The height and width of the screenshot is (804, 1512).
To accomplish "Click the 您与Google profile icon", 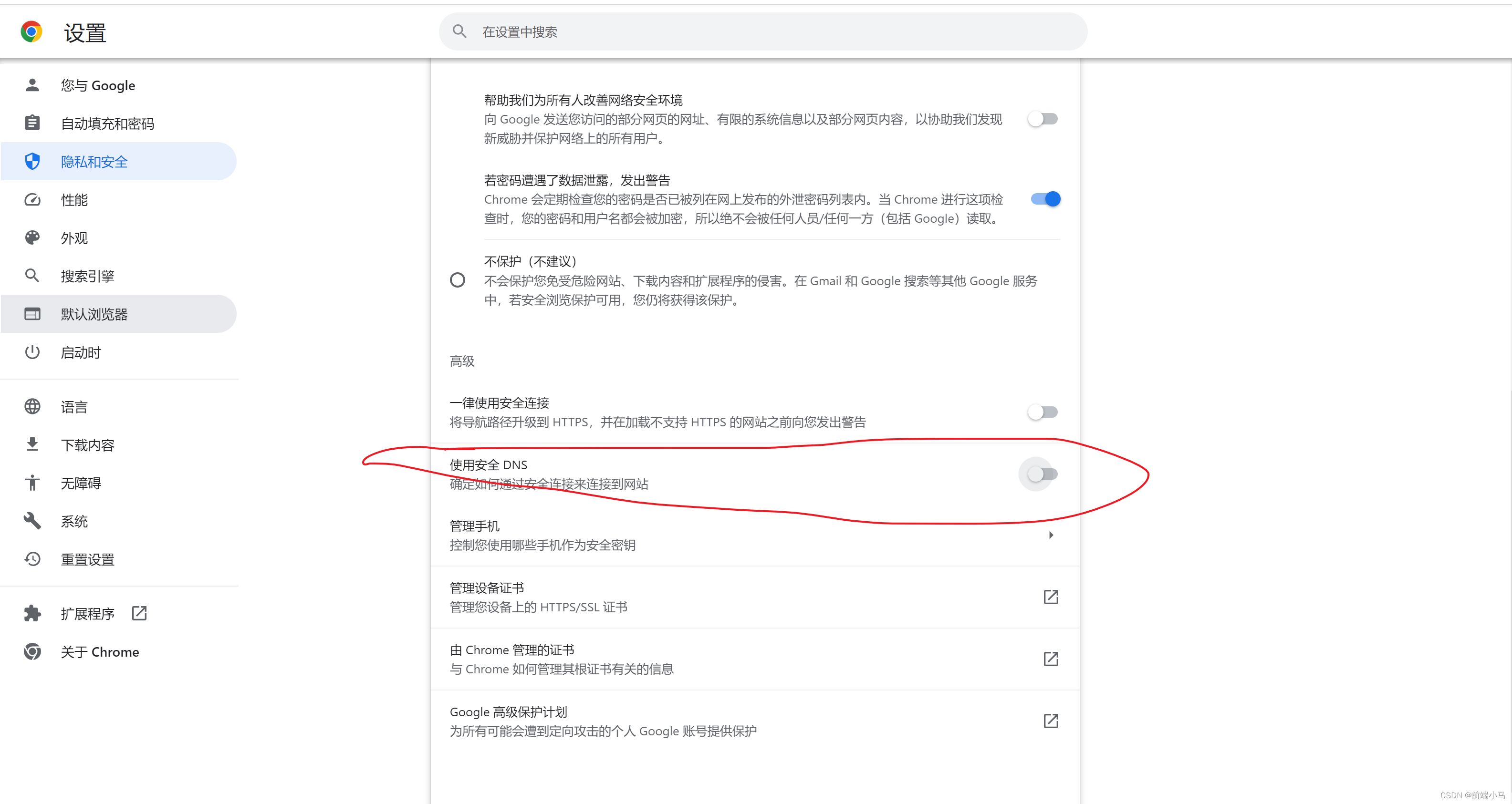I will (30, 85).
